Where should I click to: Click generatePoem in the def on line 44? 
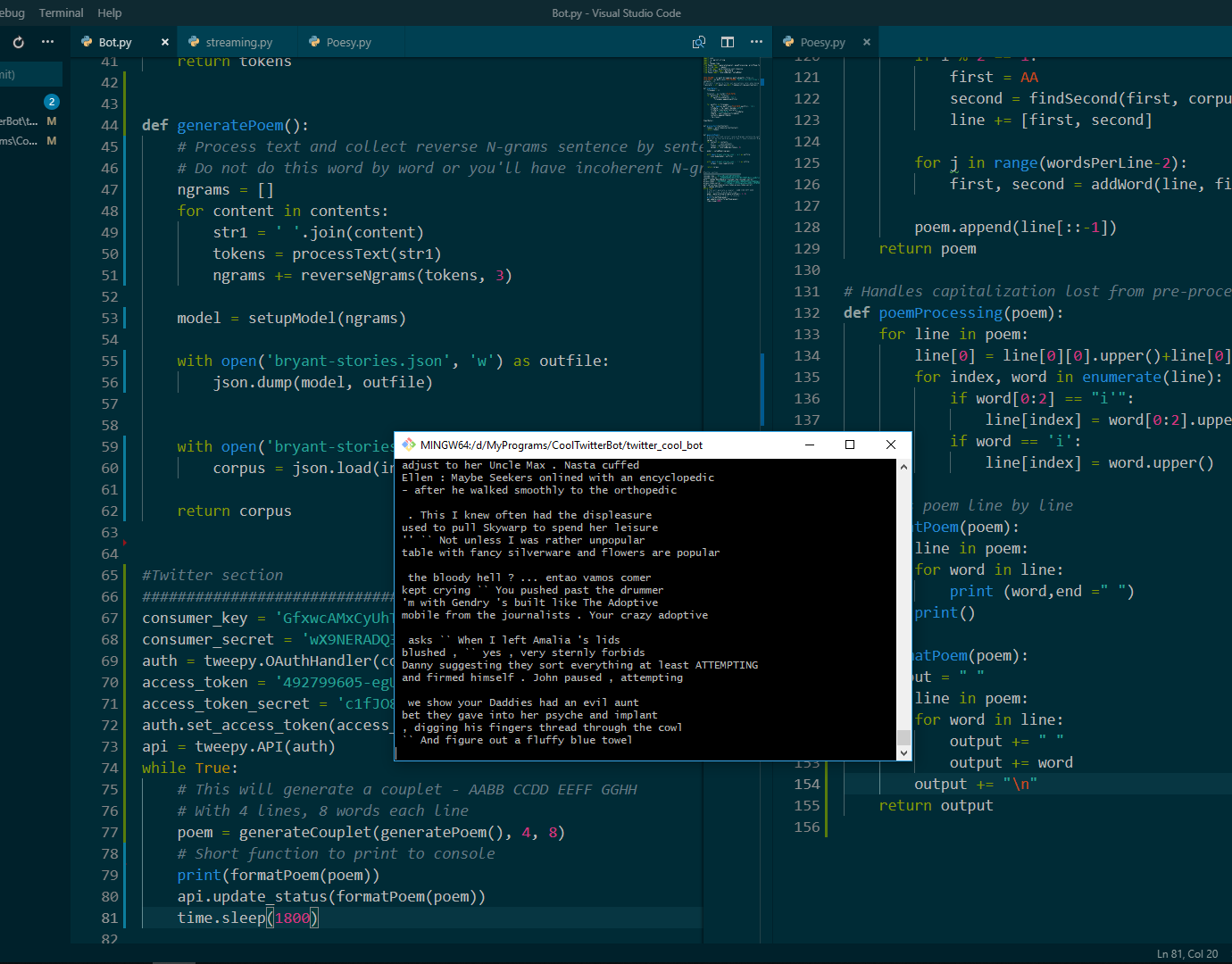pos(230,125)
